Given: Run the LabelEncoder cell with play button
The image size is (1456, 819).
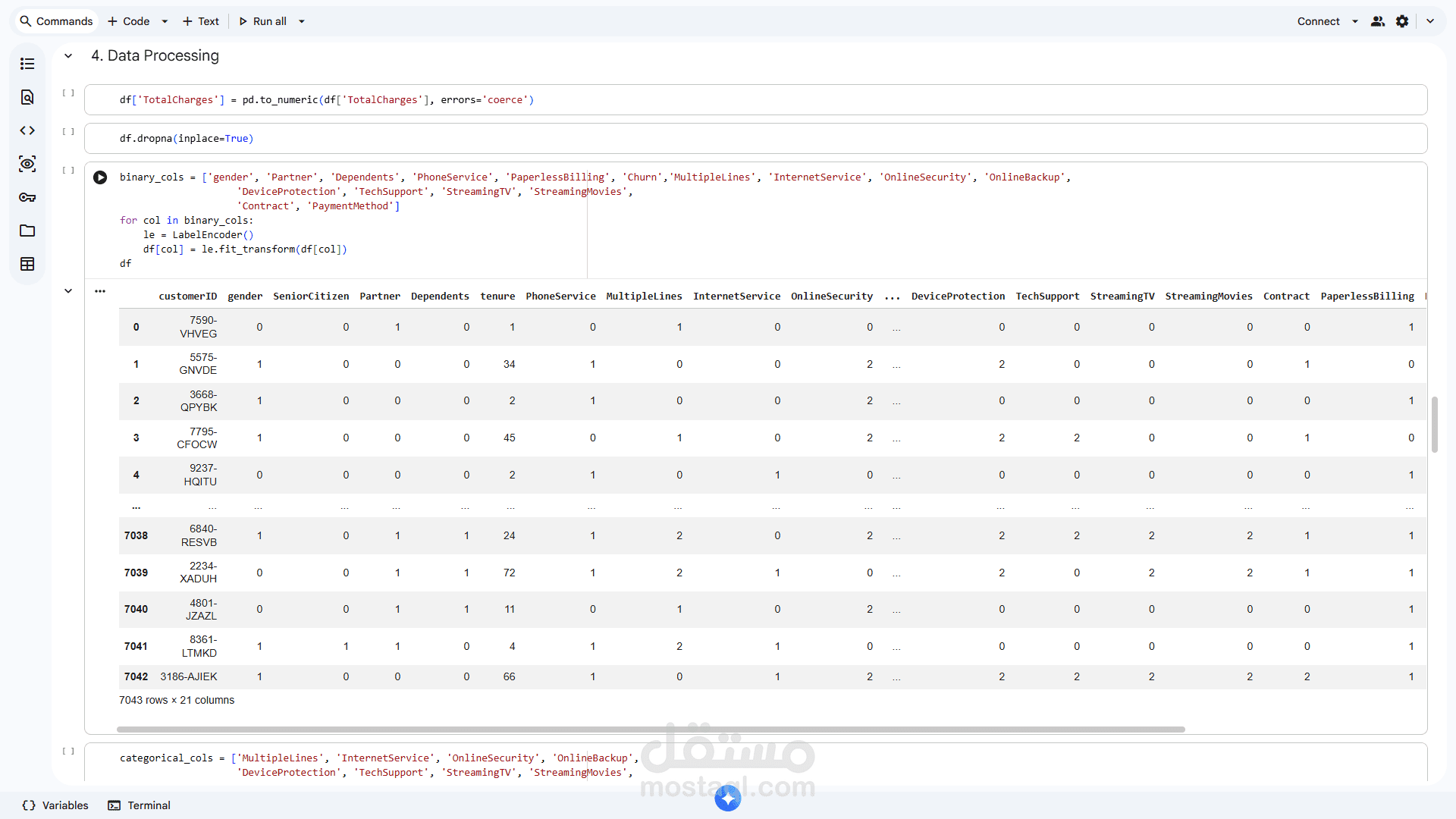Looking at the screenshot, I should coord(100,177).
